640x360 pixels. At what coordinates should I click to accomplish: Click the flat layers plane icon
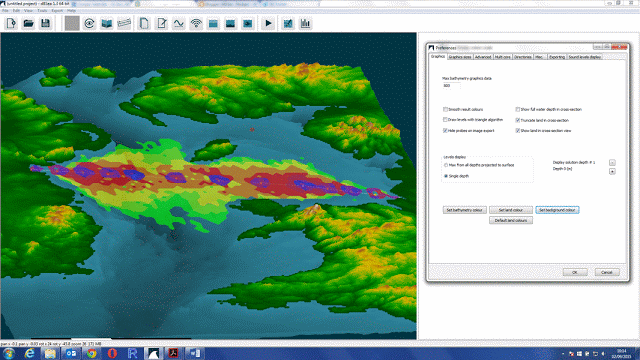point(124,23)
